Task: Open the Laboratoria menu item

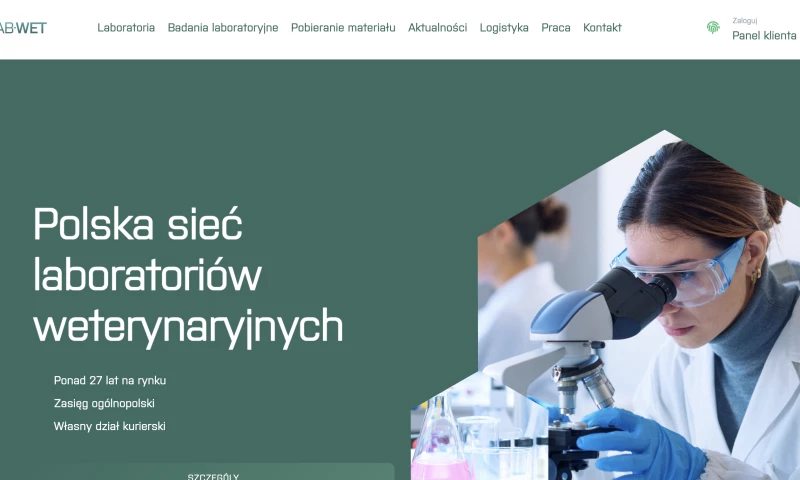Action: coord(126,28)
